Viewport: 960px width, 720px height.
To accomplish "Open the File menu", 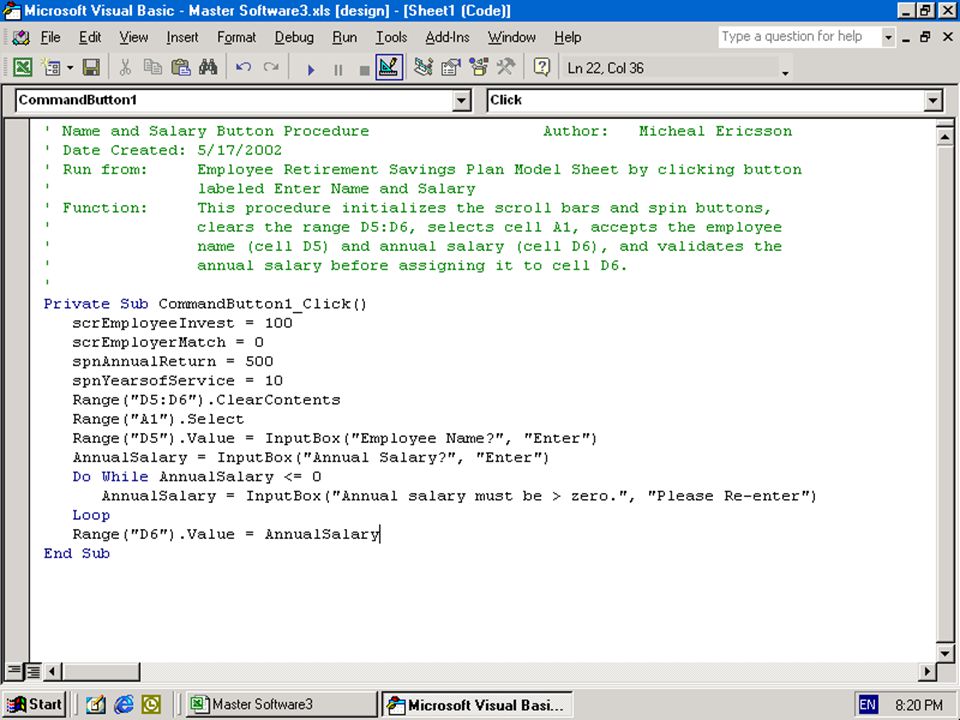I will click(50, 37).
